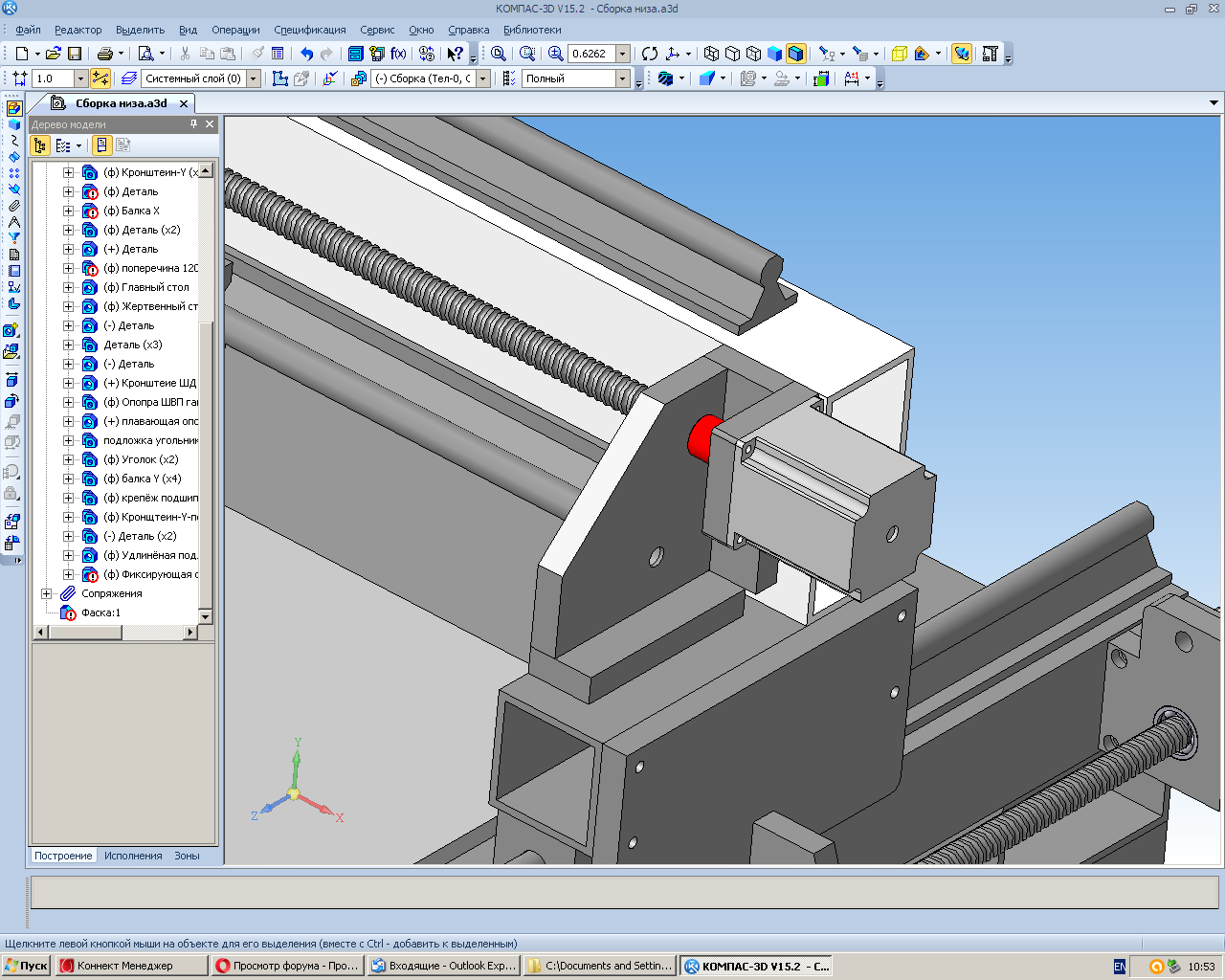The width and height of the screenshot is (1225, 980).
Task: Close the Дерево модели panel
Action: [x=210, y=124]
